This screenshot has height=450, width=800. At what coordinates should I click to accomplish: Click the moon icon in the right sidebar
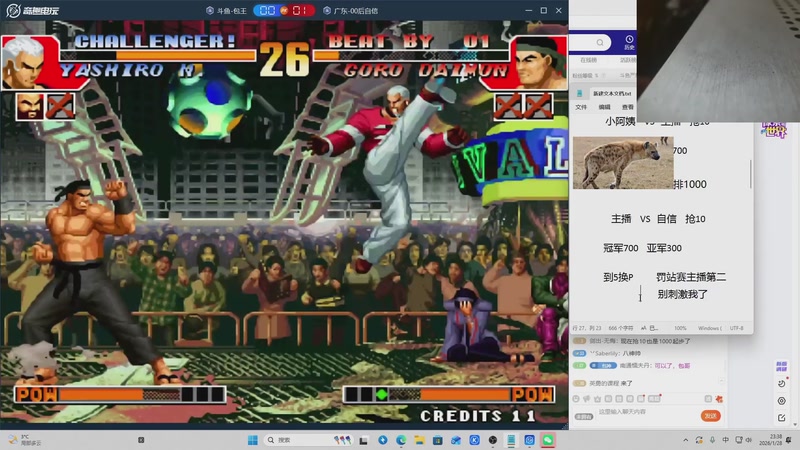[x=782, y=383]
